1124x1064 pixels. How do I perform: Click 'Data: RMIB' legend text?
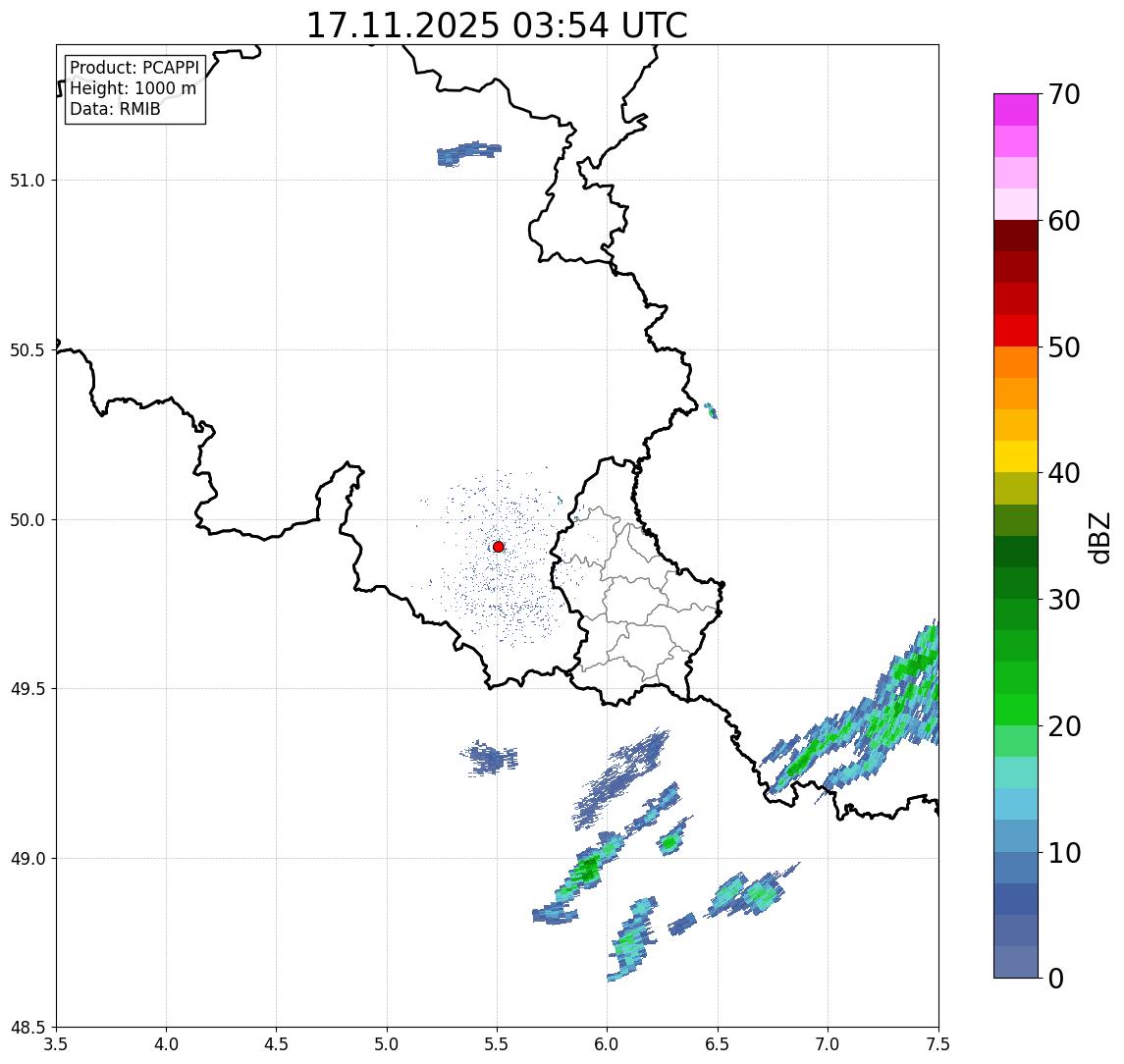tap(115, 109)
